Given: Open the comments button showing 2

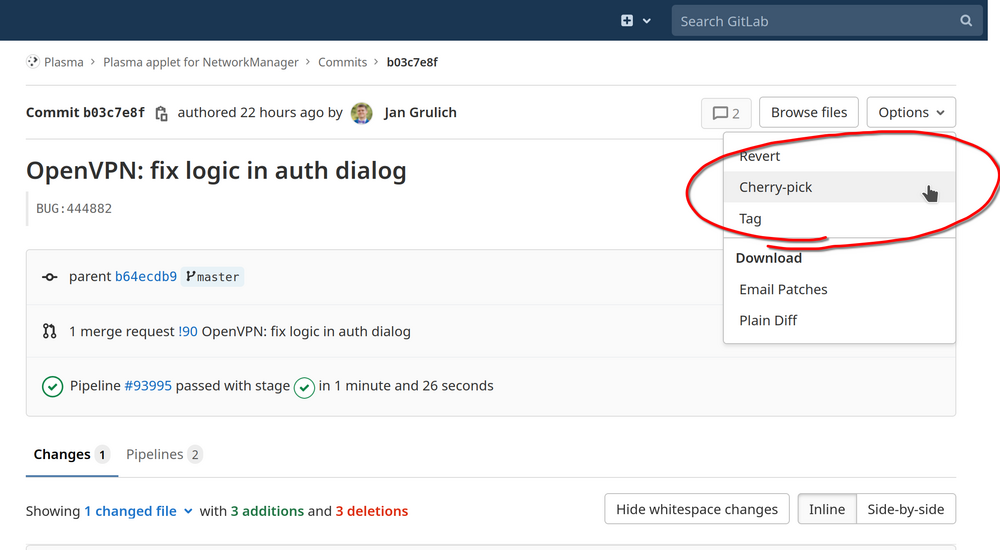Looking at the screenshot, I should (726, 113).
